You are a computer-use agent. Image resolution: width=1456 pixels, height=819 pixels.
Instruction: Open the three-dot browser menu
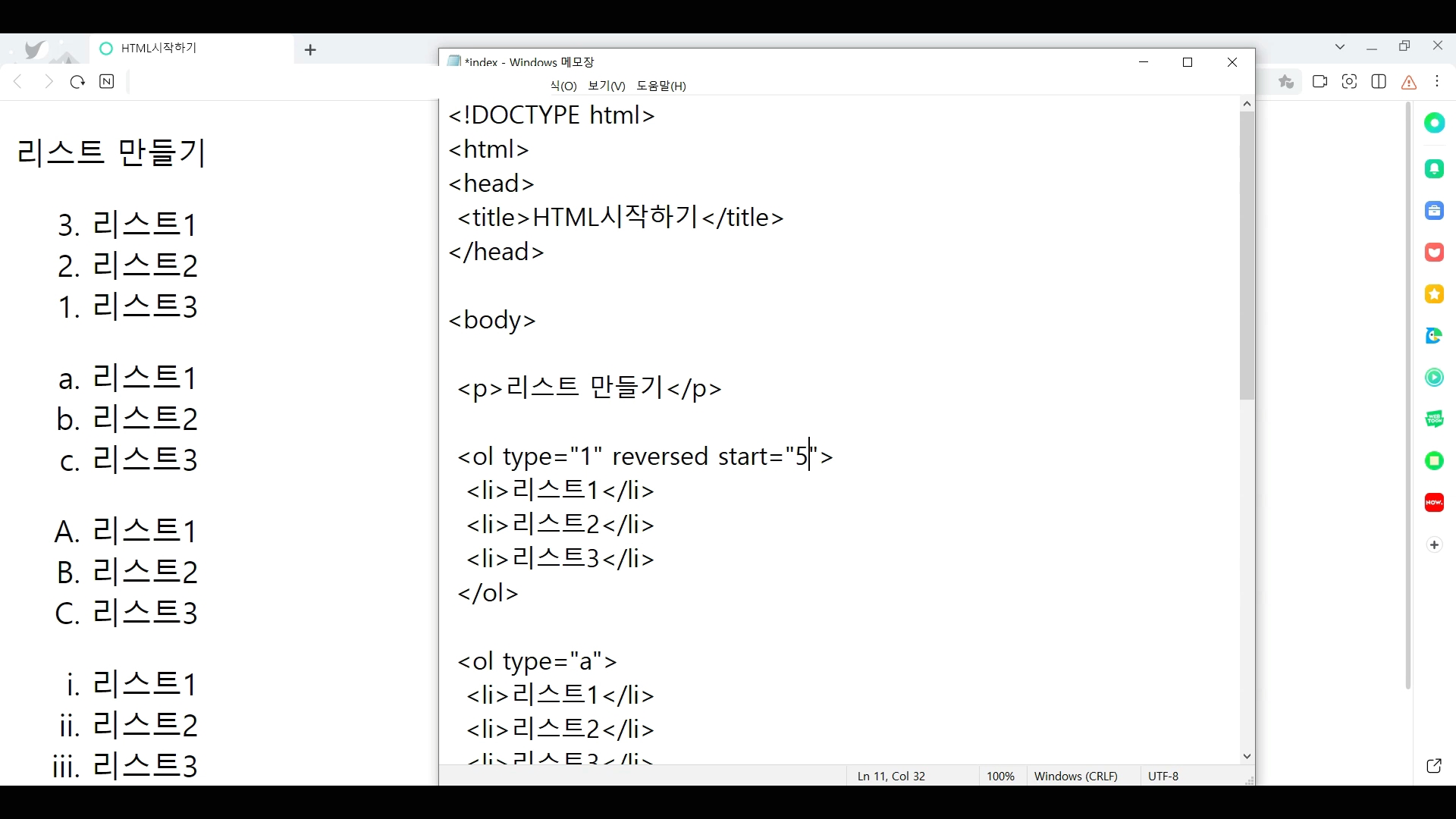[x=1438, y=82]
